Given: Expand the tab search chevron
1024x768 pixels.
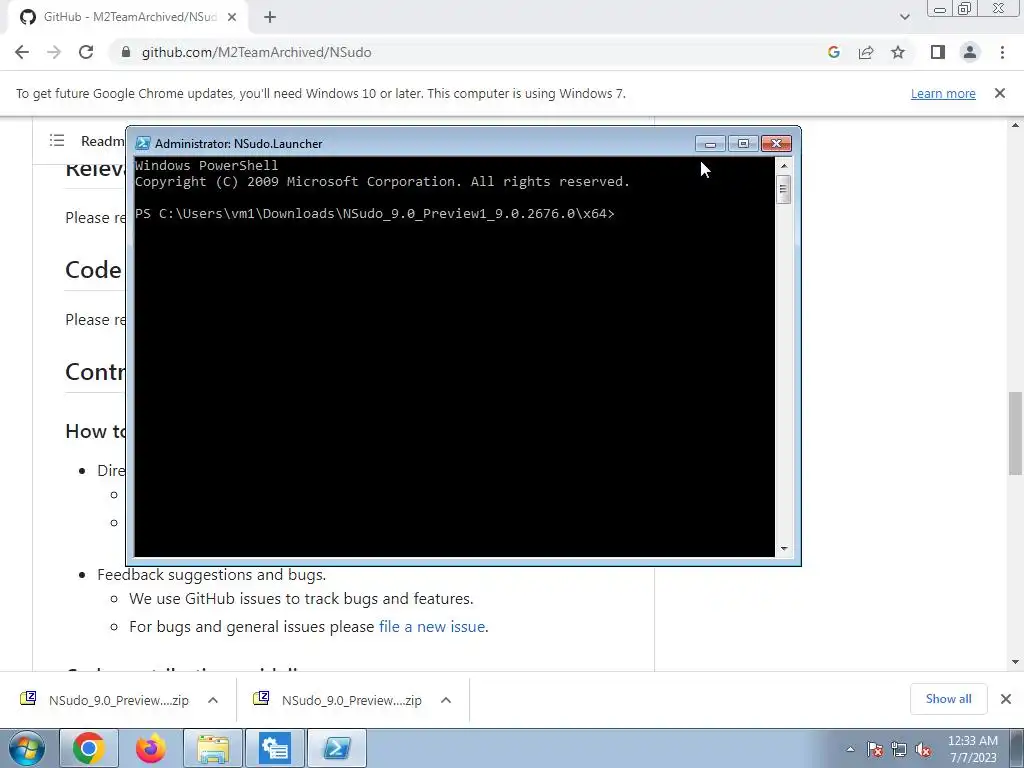Looking at the screenshot, I should pos(904,18).
